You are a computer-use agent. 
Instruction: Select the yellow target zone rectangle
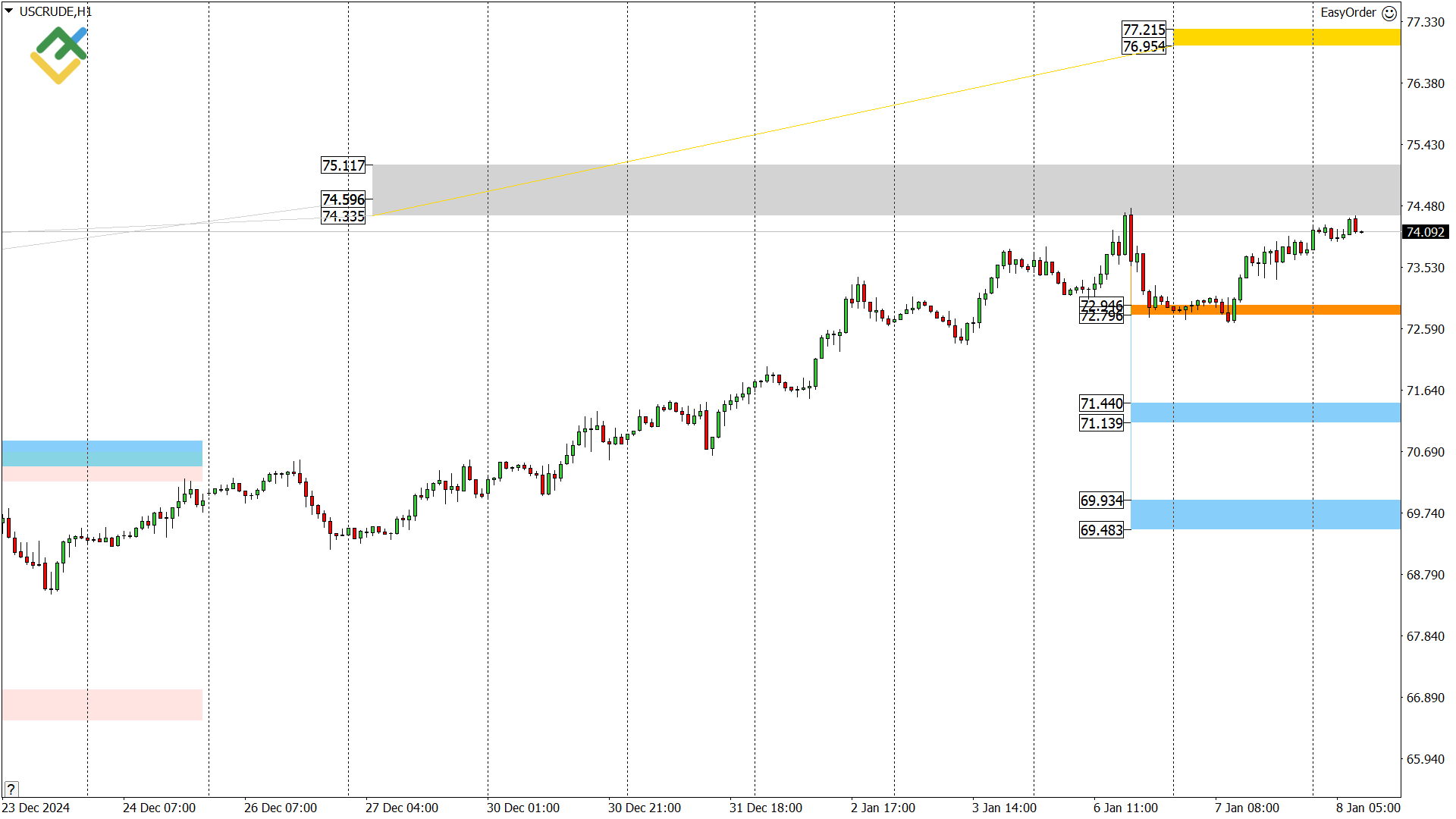pyautogui.click(x=1286, y=37)
